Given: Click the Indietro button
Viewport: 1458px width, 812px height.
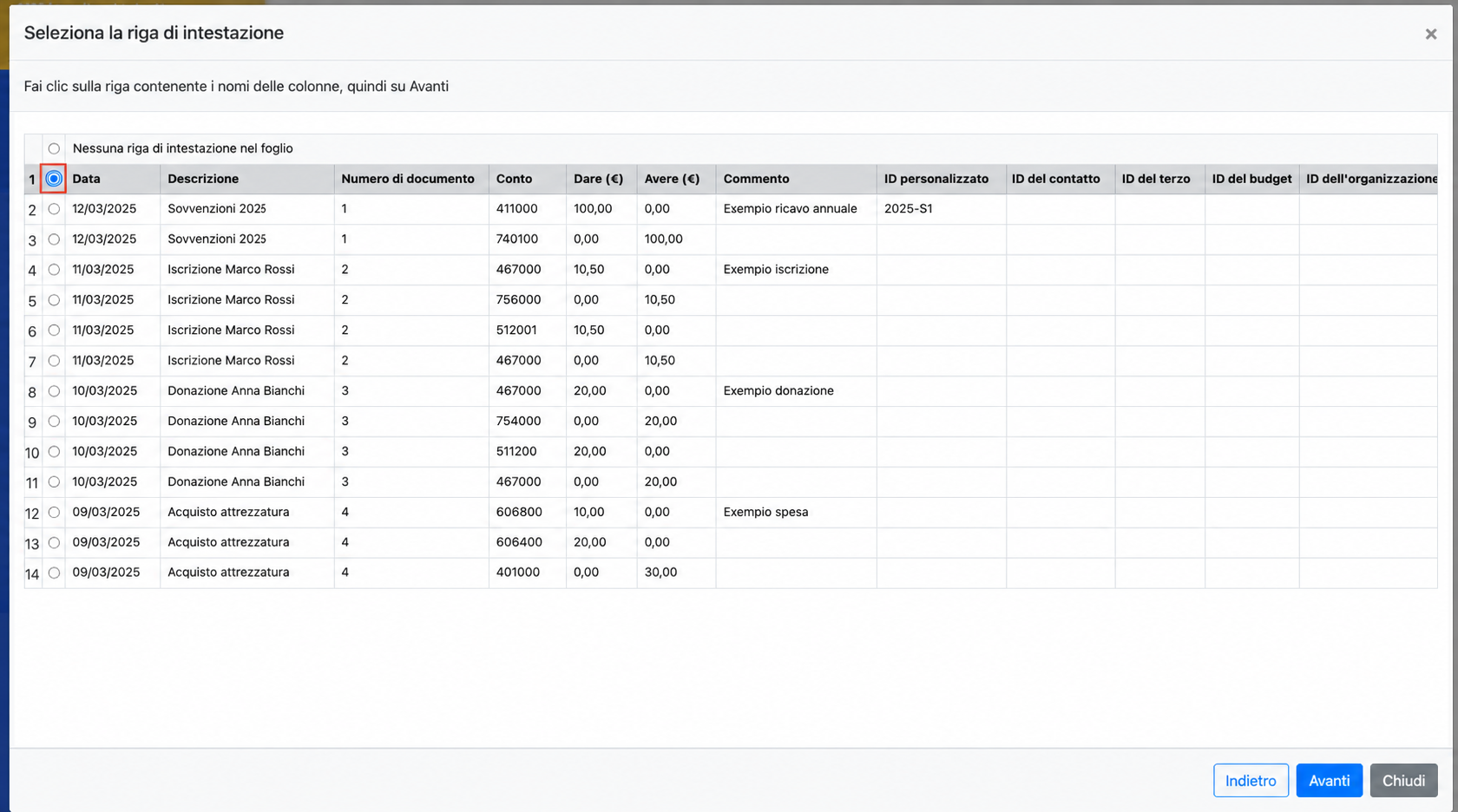Looking at the screenshot, I should pyautogui.click(x=1251, y=781).
